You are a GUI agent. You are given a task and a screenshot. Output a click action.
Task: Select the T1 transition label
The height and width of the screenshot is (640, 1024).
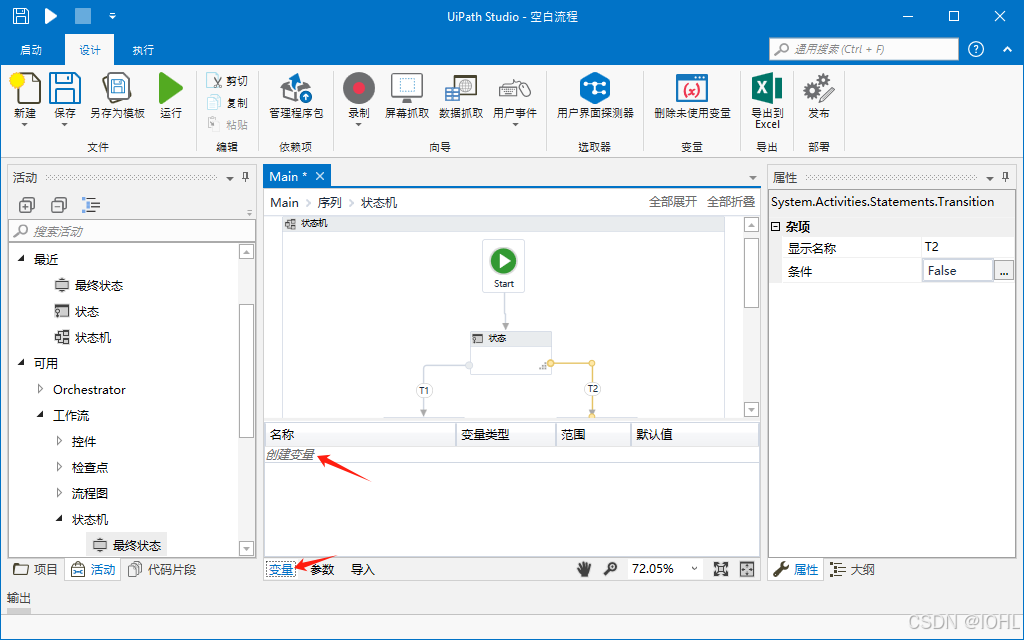[424, 390]
